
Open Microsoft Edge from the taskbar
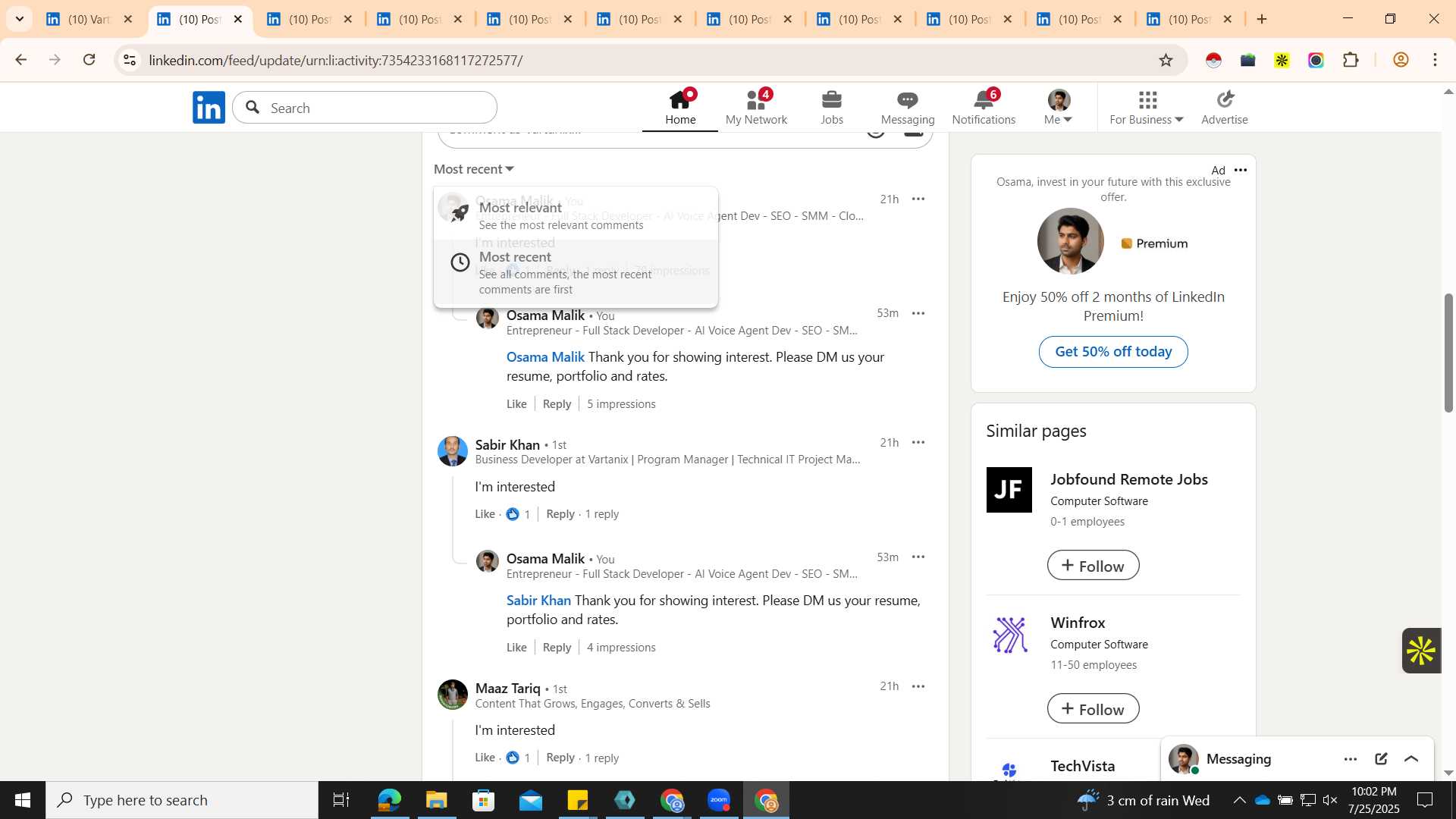389,800
